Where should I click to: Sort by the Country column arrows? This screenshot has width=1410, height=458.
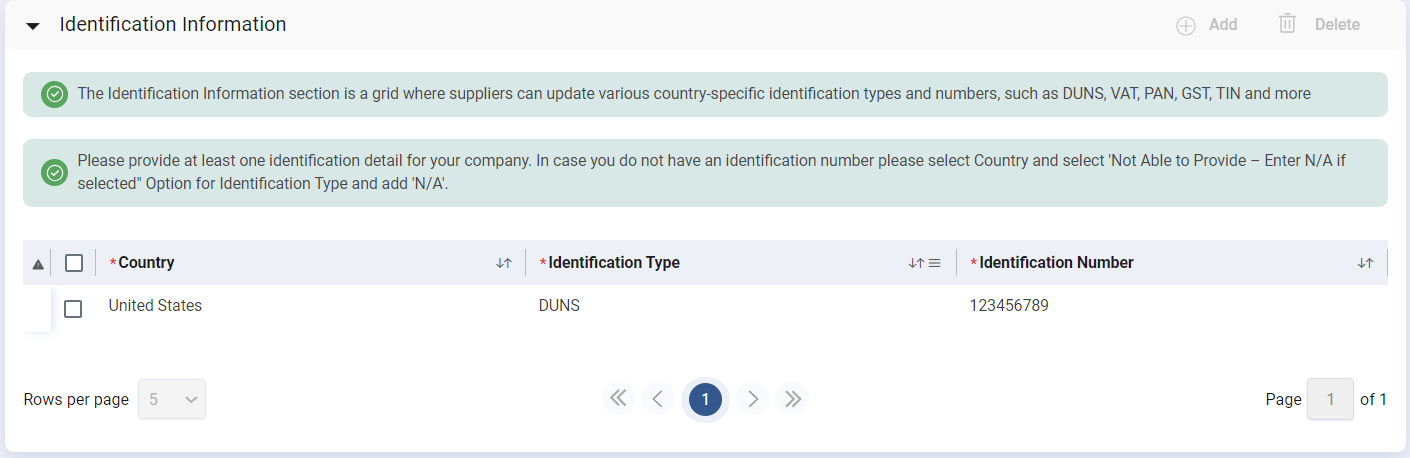tap(504, 263)
